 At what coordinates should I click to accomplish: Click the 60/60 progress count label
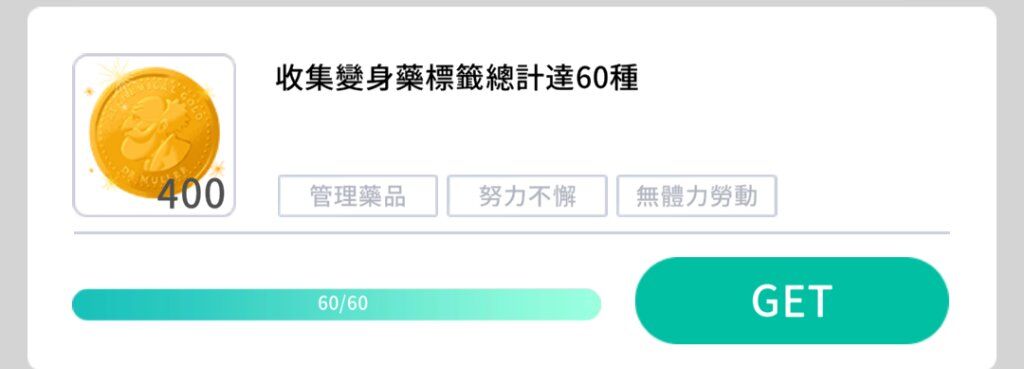pyautogui.click(x=343, y=304)
